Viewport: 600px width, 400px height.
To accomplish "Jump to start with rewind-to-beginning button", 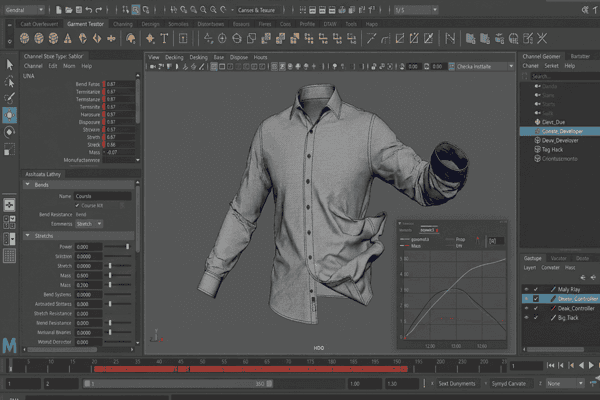I will tap(551, 366).
